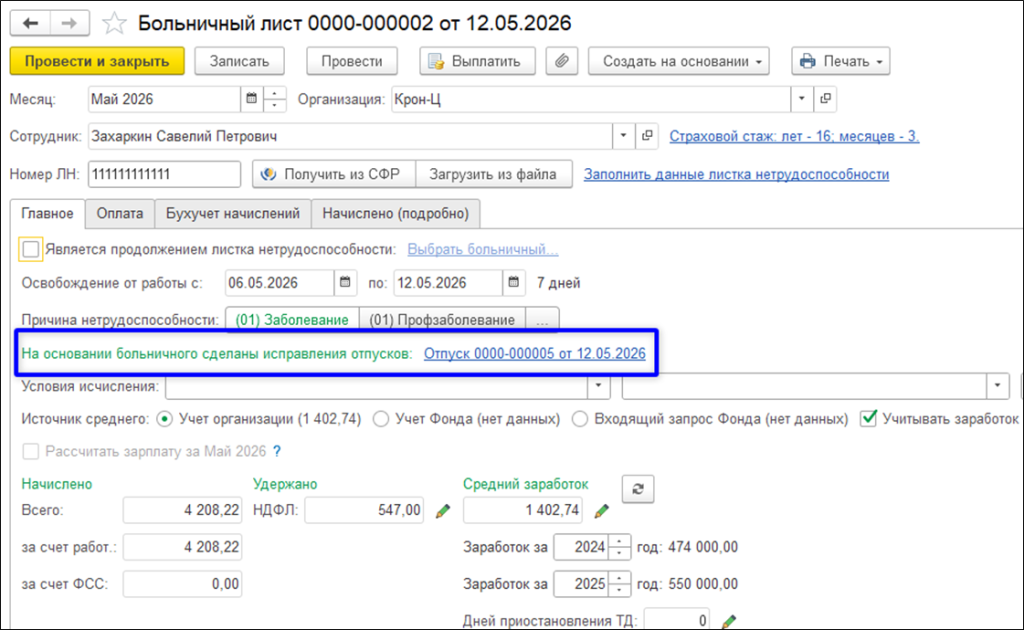The width and height of the screenshot is (1024, 630).
Task: Open calendar picker for Месяц field
Action: click(251, 99)
